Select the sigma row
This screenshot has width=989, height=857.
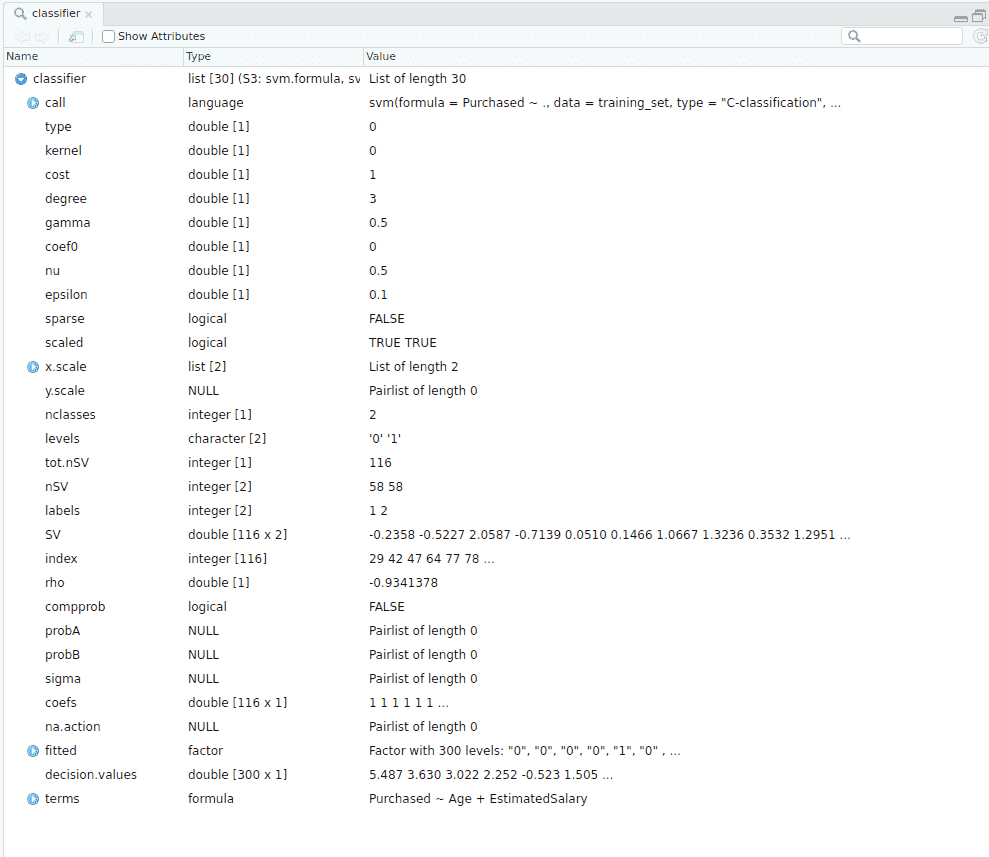tap(496, 678)
